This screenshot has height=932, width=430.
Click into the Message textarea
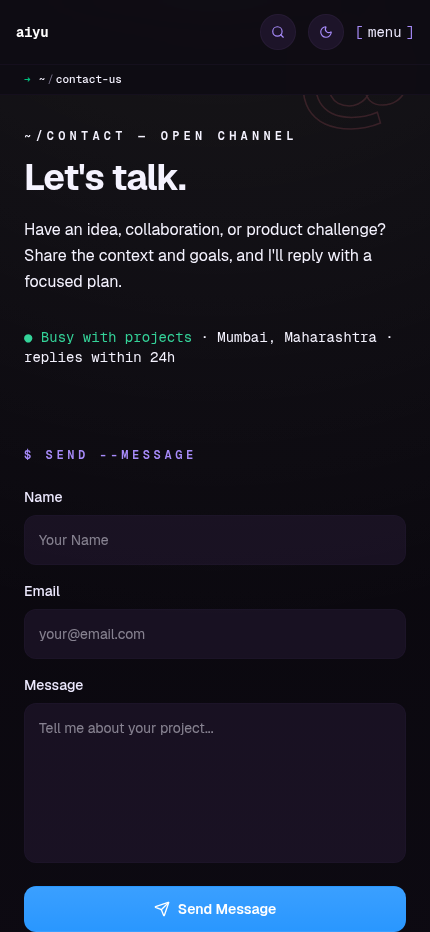pos(215,783)
